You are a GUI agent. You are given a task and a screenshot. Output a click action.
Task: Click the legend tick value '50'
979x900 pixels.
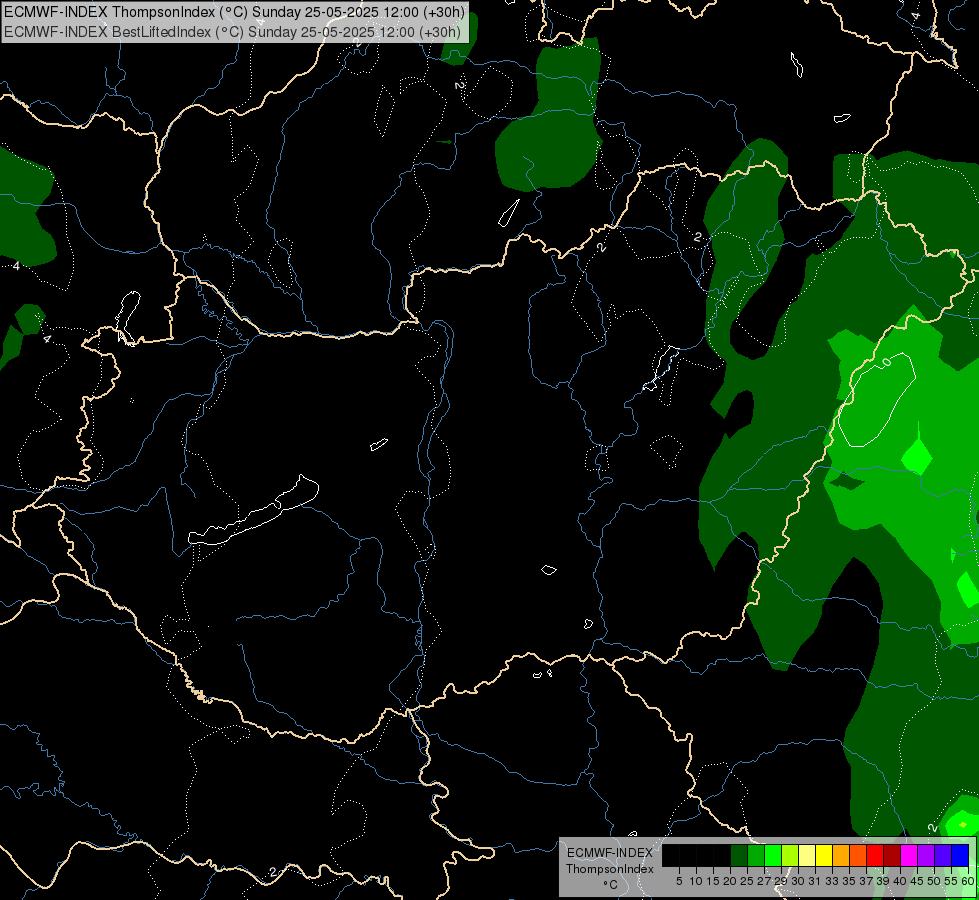pyautogui.click(x=934, y=881)
